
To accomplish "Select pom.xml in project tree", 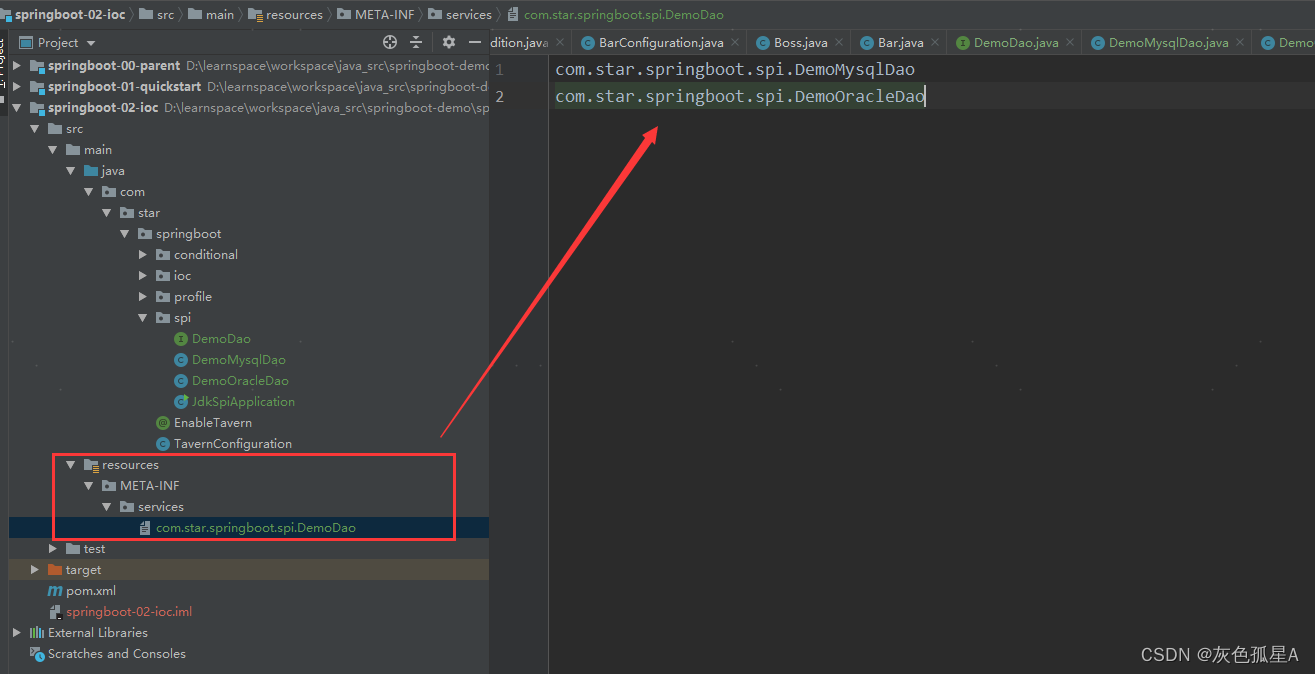I will (91, 591).
